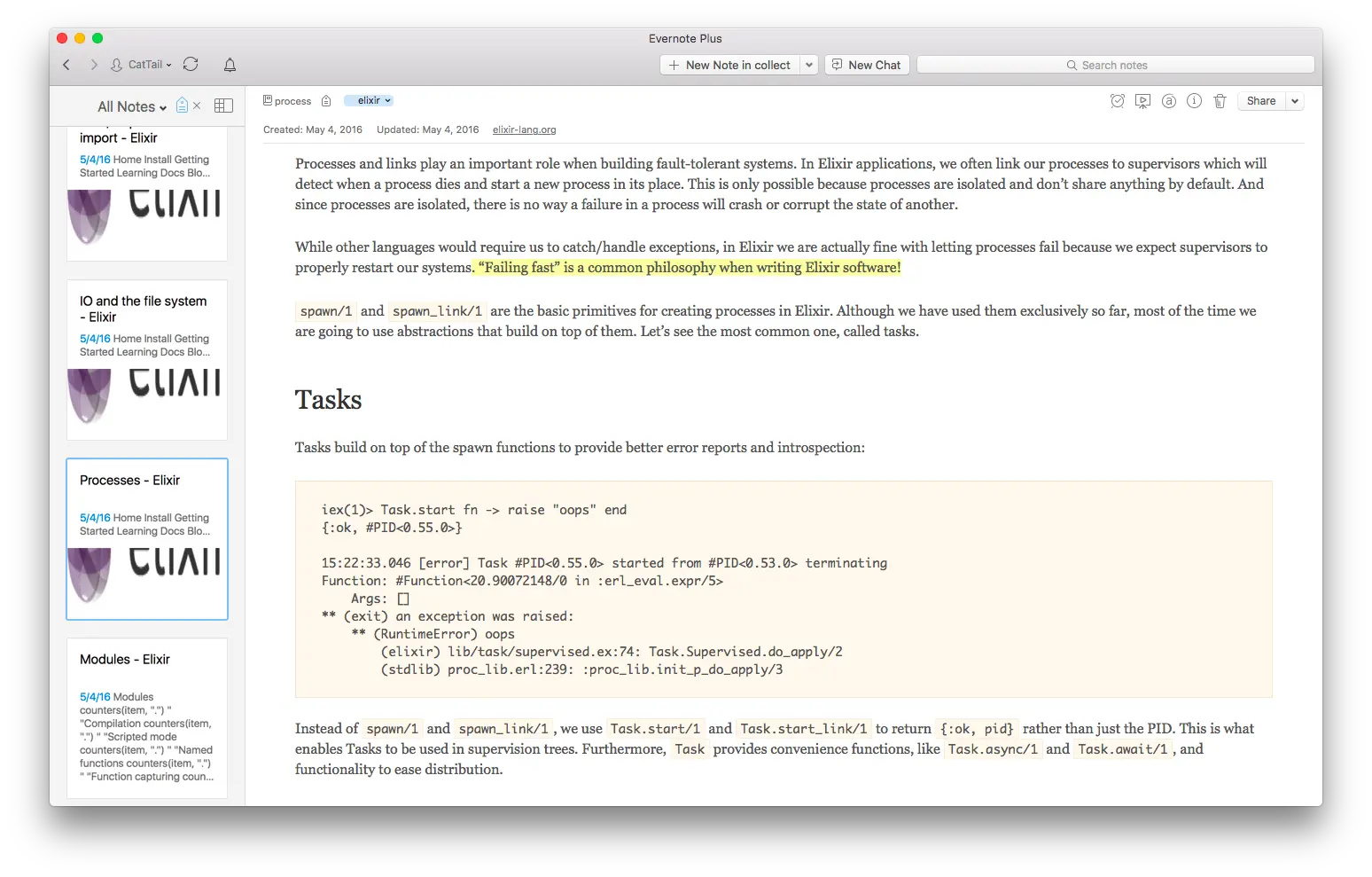
Task: Open the 'IO and the file system - Elixir' note
Action: (x=147, y=360)
